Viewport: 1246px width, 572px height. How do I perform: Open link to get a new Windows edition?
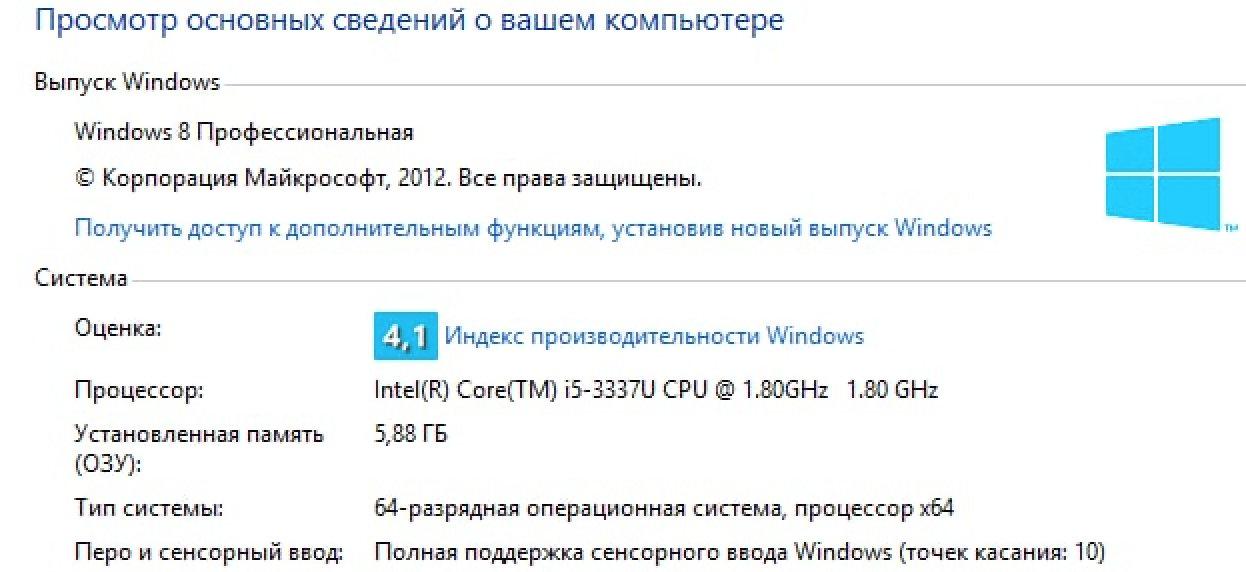tap(533, 228)
